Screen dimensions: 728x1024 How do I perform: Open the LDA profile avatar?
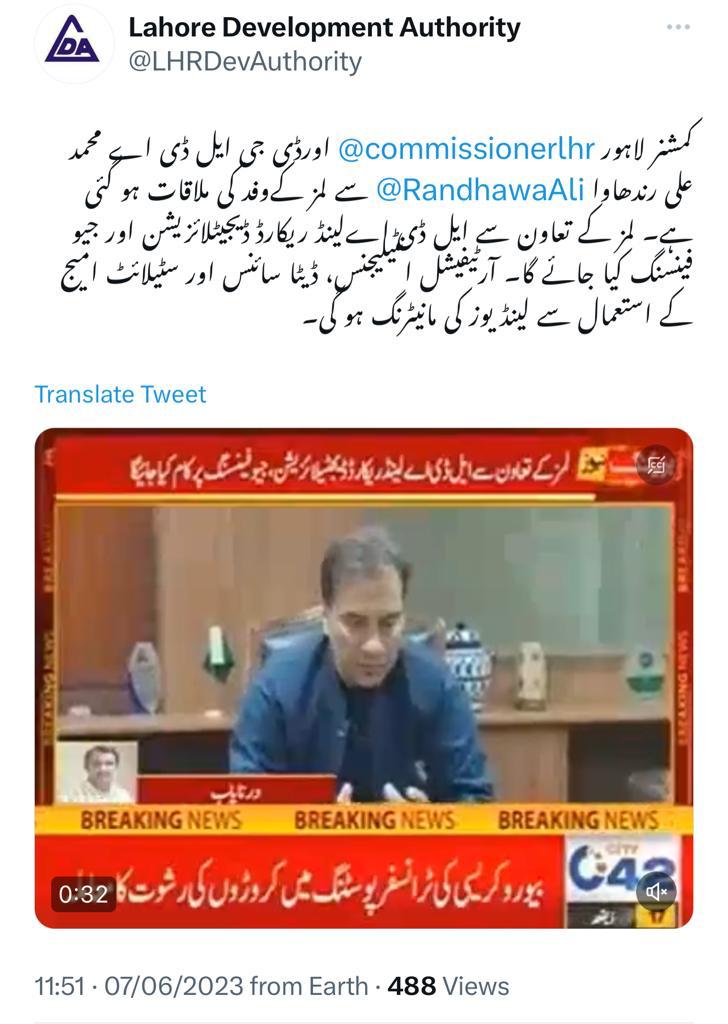[x=73, y=43]
